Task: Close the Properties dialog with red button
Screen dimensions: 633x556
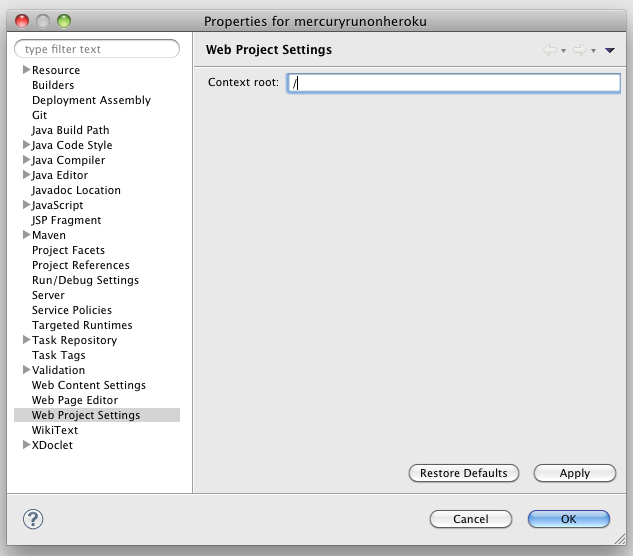Action: coord(22,21)
